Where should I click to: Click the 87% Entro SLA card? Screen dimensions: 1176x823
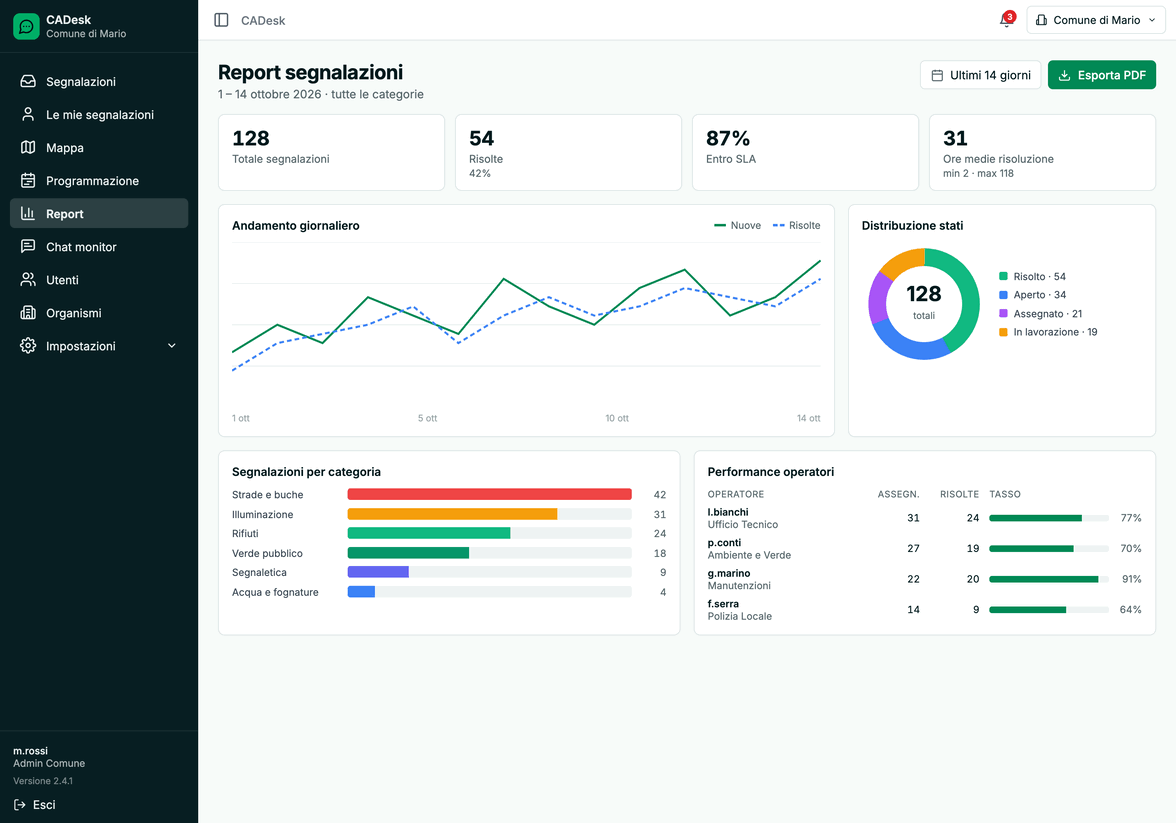click(805, 152)
